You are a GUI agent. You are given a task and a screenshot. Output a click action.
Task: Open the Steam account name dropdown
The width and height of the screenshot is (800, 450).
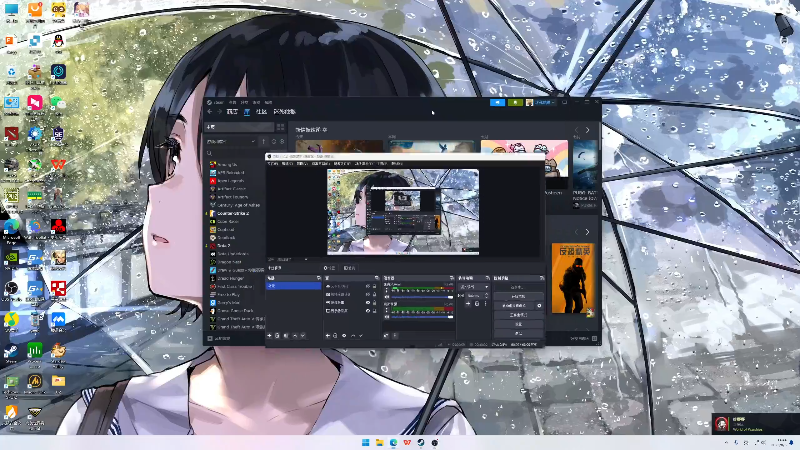click(x=545, y=102)
